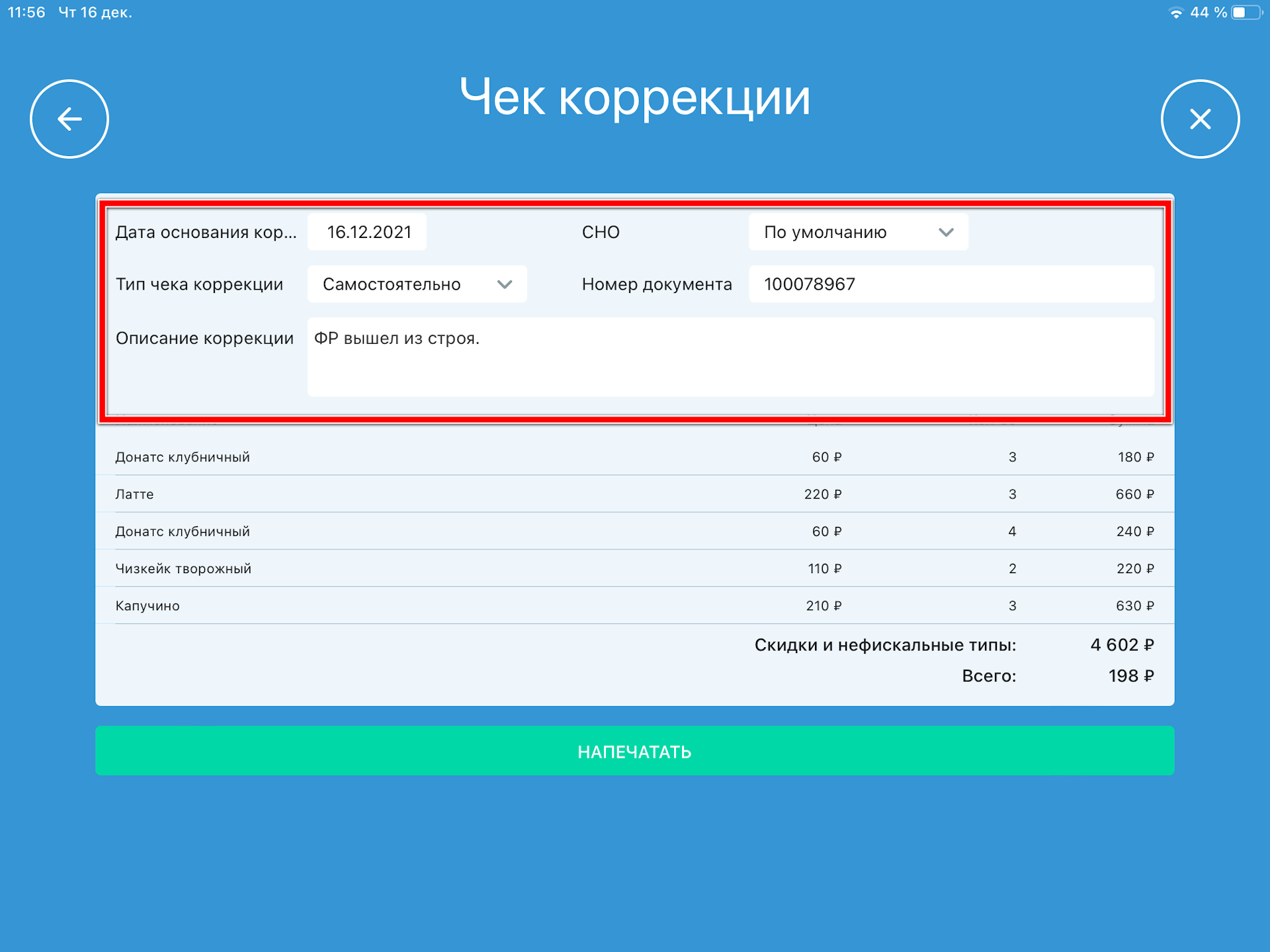The image size is (1270, 952).
Task: Select Донатс клубничный row with quantity 3
Action: (635, 457)
